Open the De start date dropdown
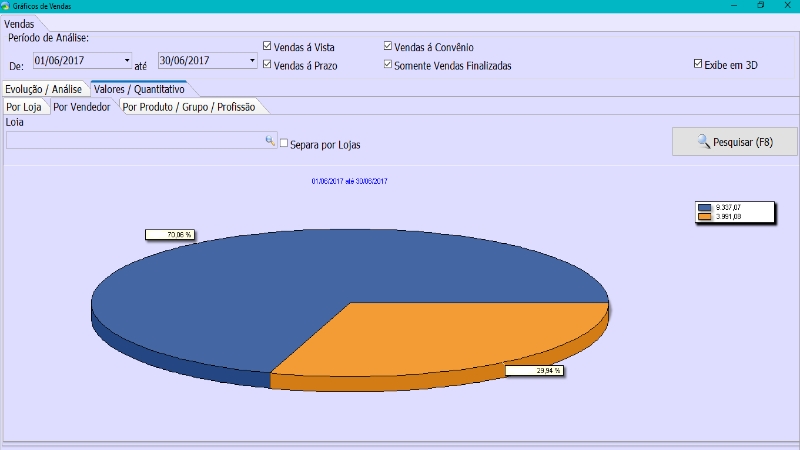 pyautogui.click(x=127, y=60)
